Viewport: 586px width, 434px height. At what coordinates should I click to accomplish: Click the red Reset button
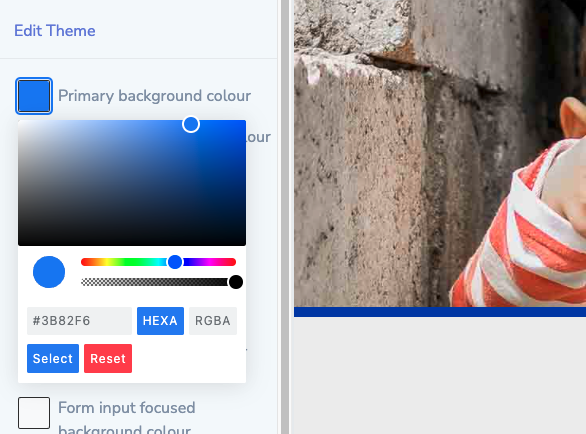point(108,358)
